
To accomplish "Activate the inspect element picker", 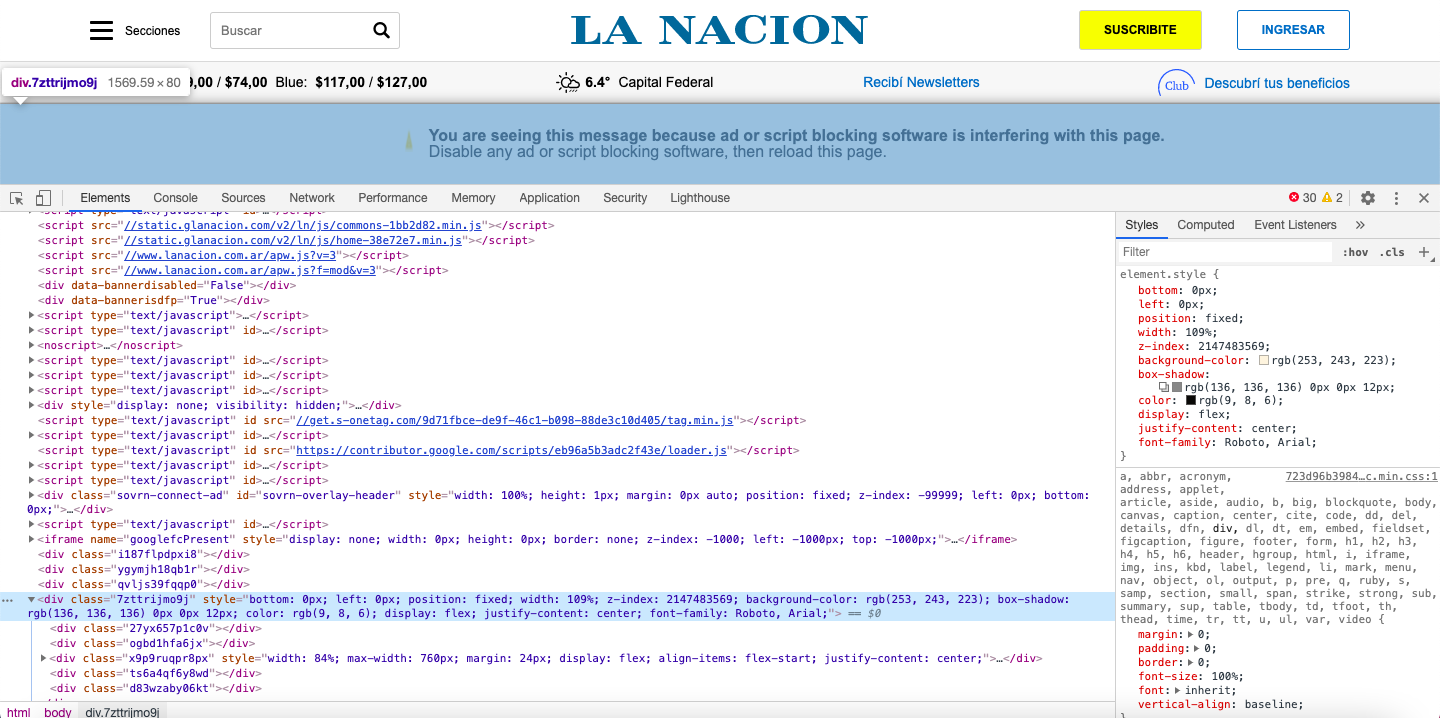I will 17,198.
